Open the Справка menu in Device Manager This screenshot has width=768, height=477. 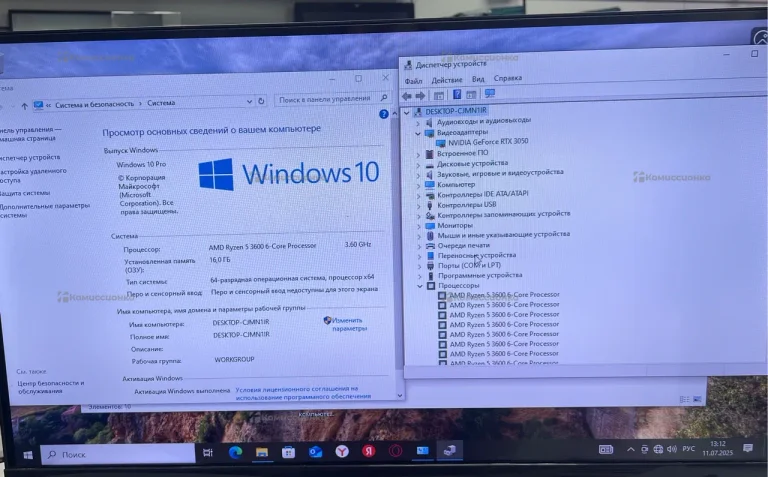click(x=507, y=78)
